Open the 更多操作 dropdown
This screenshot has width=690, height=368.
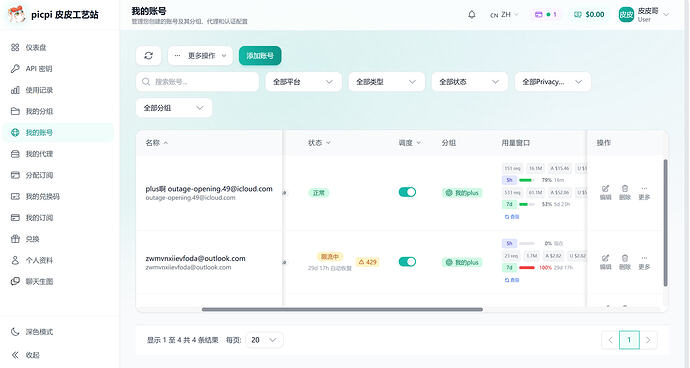[x=200, y=56]
